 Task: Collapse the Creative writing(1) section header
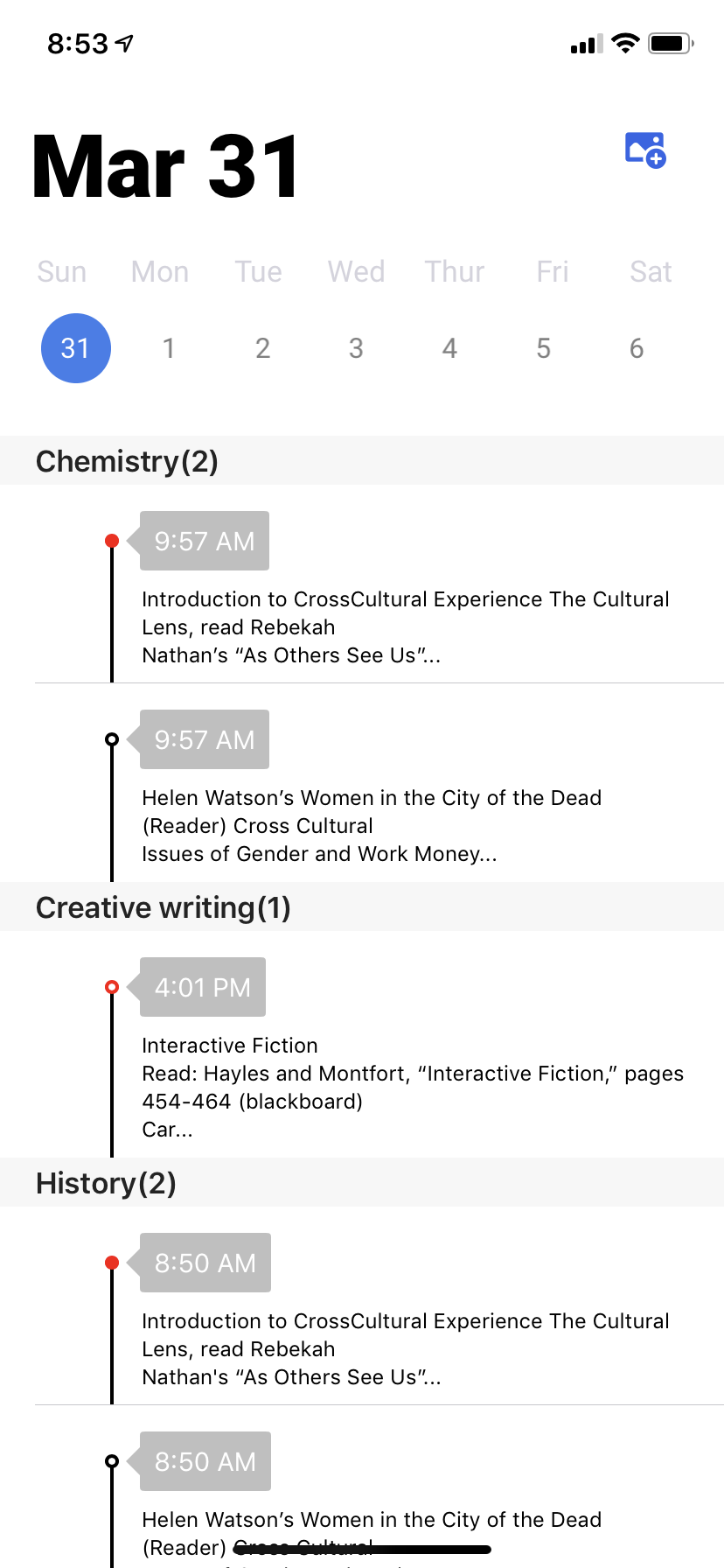point(362,906)
